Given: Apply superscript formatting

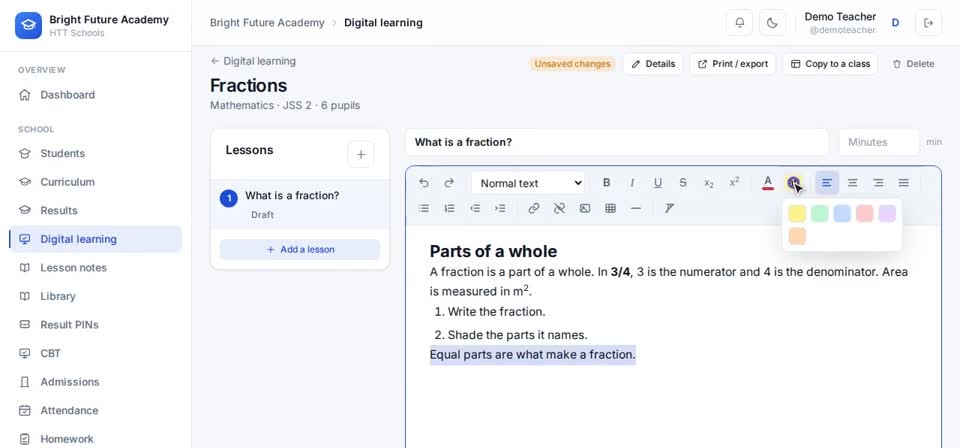Looking at the screenshot, I should pos(735,182).
